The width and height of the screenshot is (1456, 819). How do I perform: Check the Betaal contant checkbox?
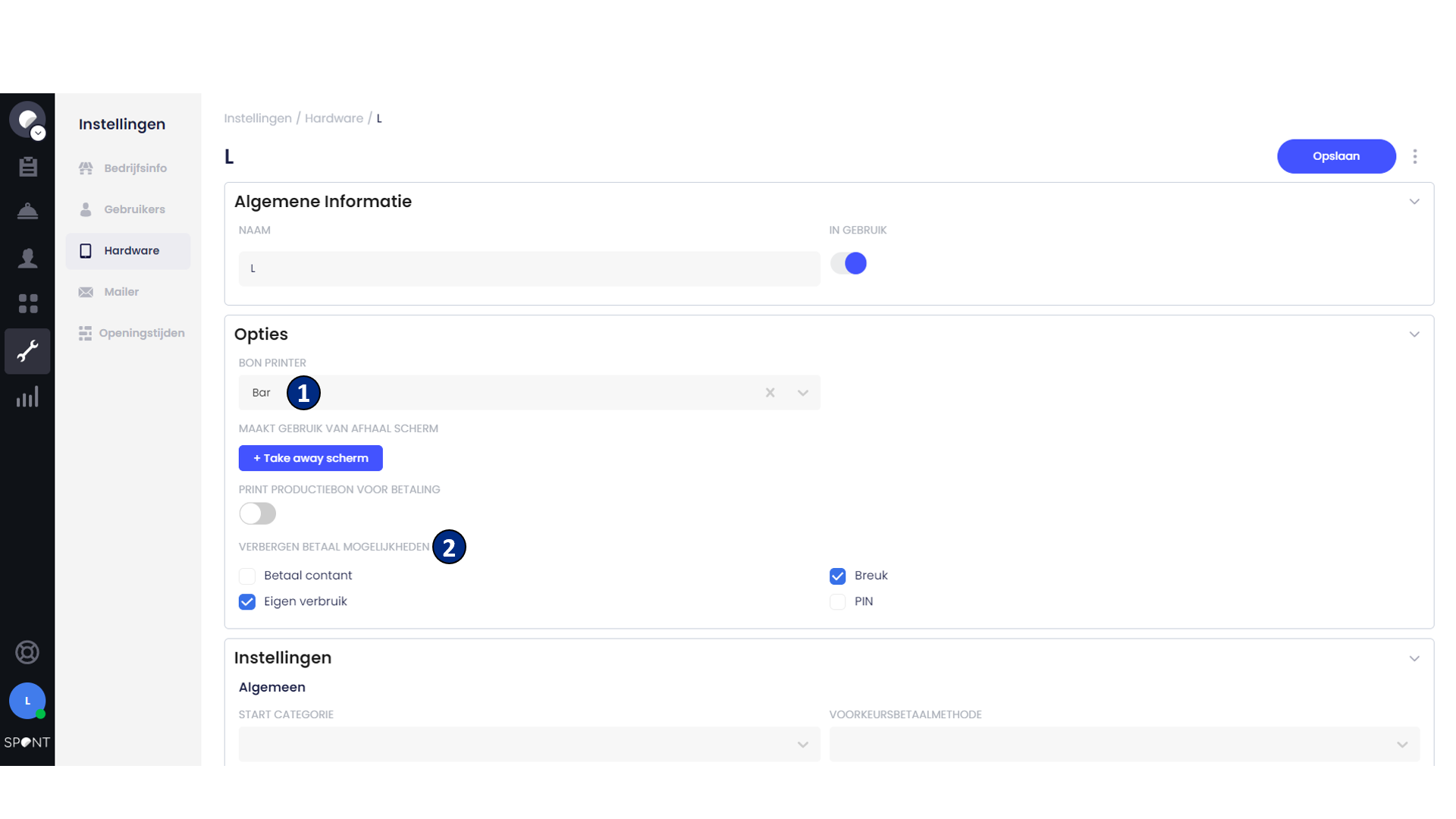(x=247, y=576)
